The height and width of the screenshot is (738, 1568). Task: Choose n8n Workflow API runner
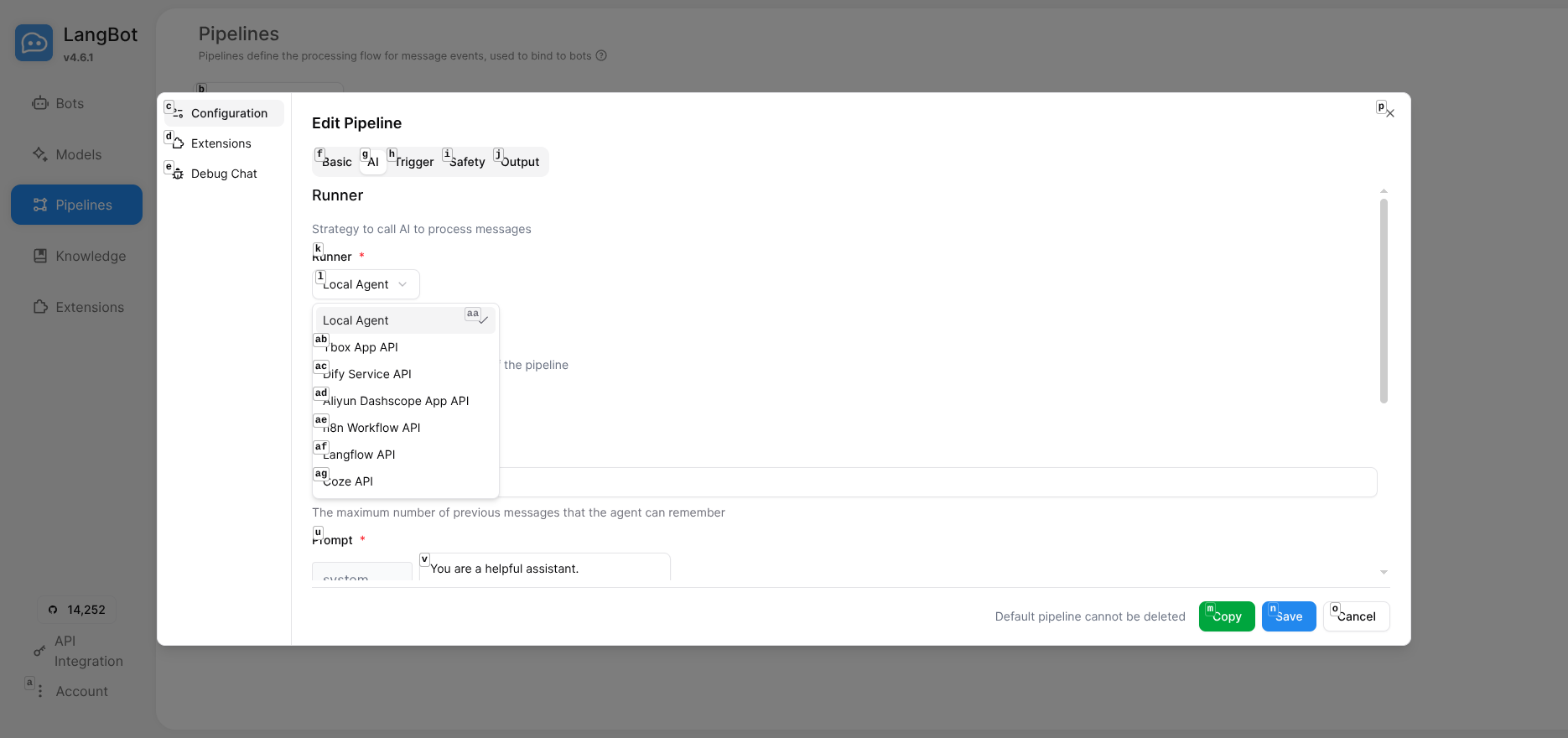click(371, 428)
